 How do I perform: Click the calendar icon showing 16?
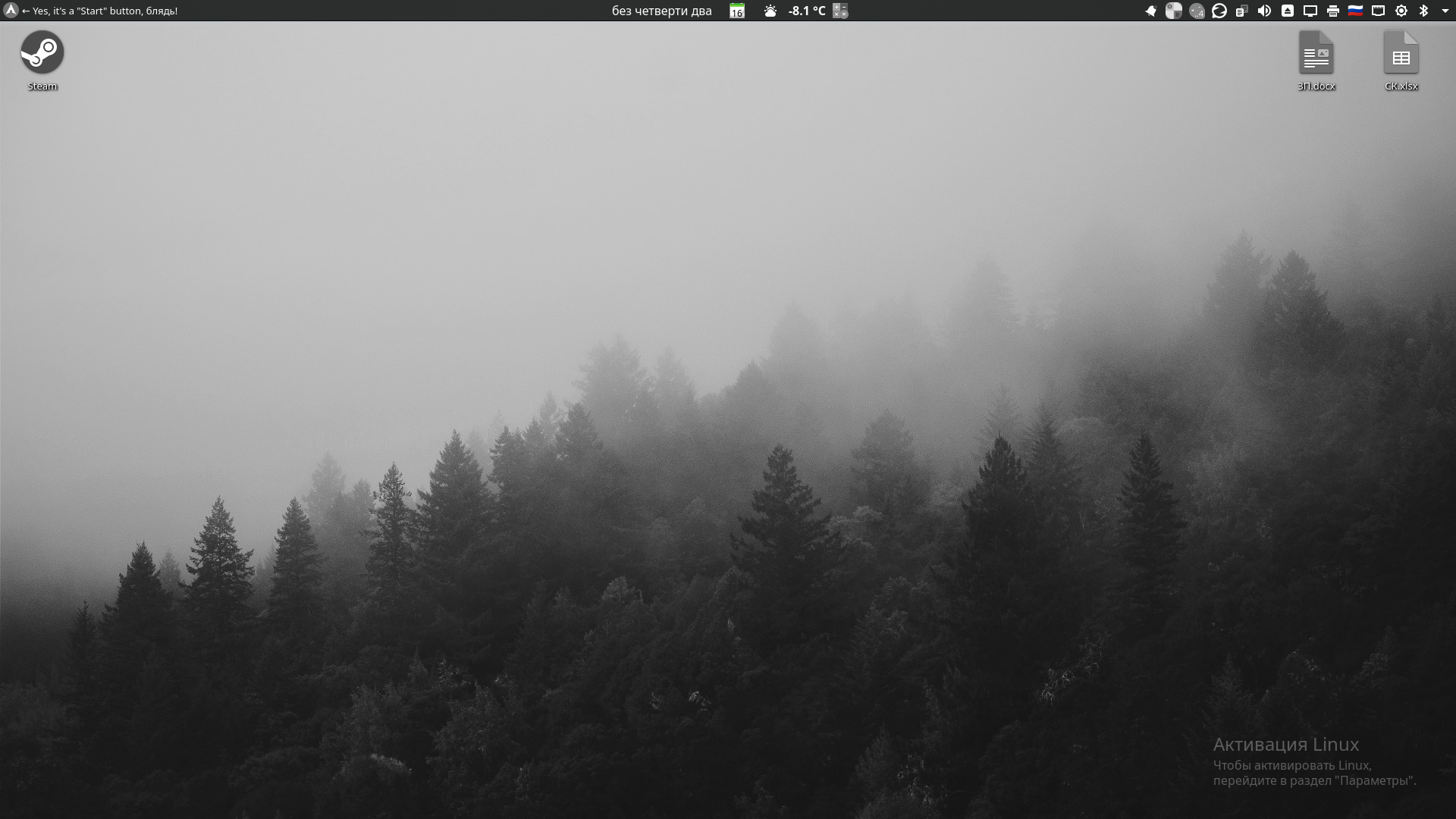737,11
